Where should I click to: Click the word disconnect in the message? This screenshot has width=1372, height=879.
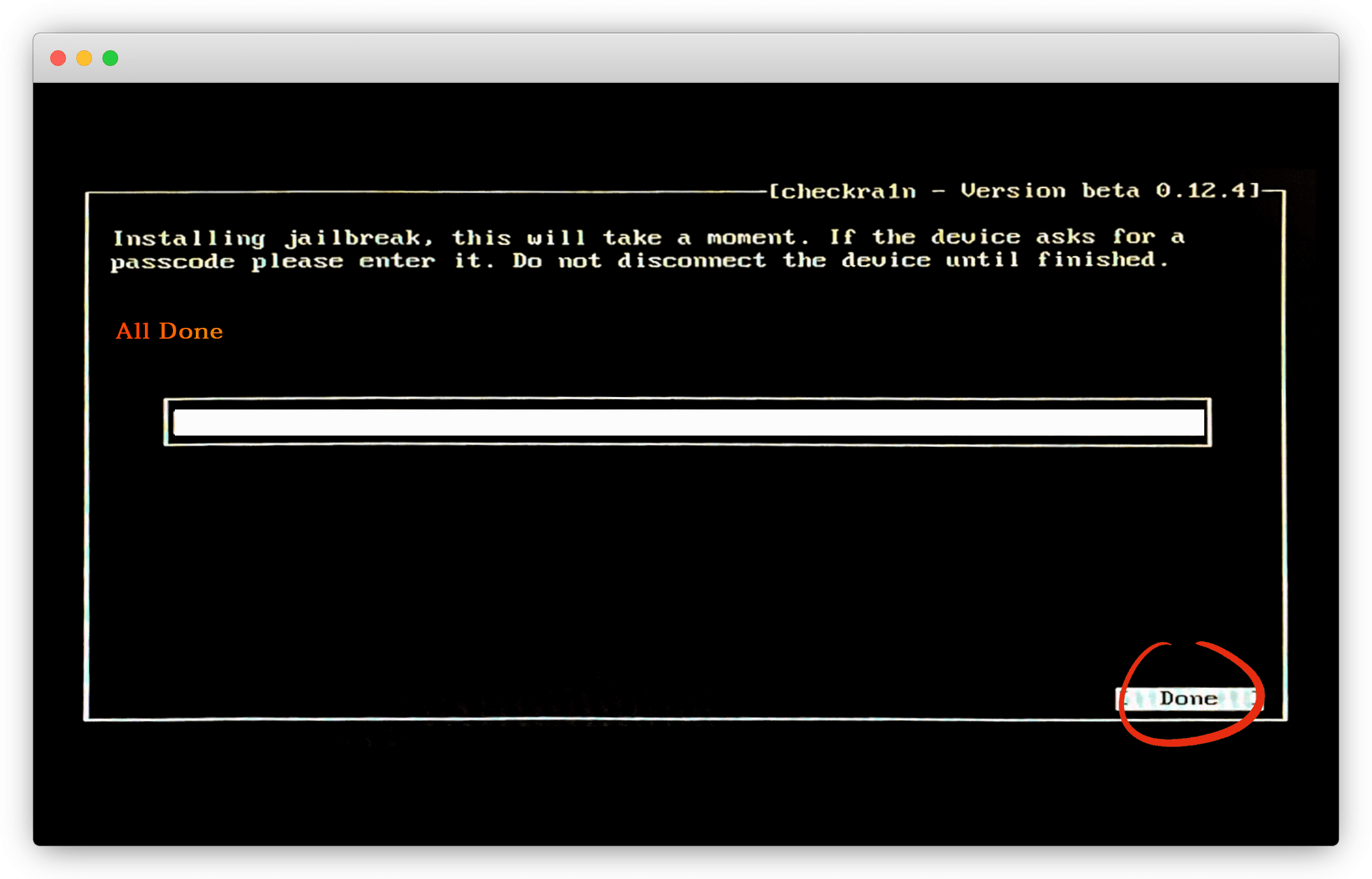pos(692,261)
